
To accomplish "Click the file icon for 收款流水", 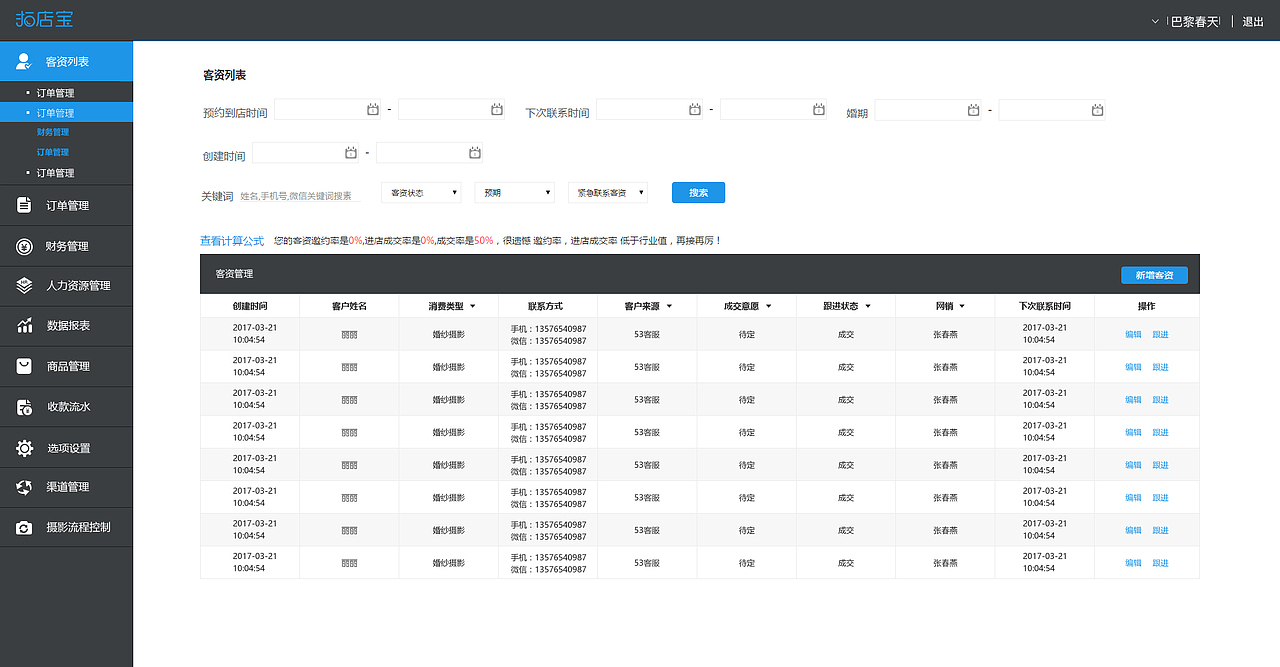I will [24, 407].
